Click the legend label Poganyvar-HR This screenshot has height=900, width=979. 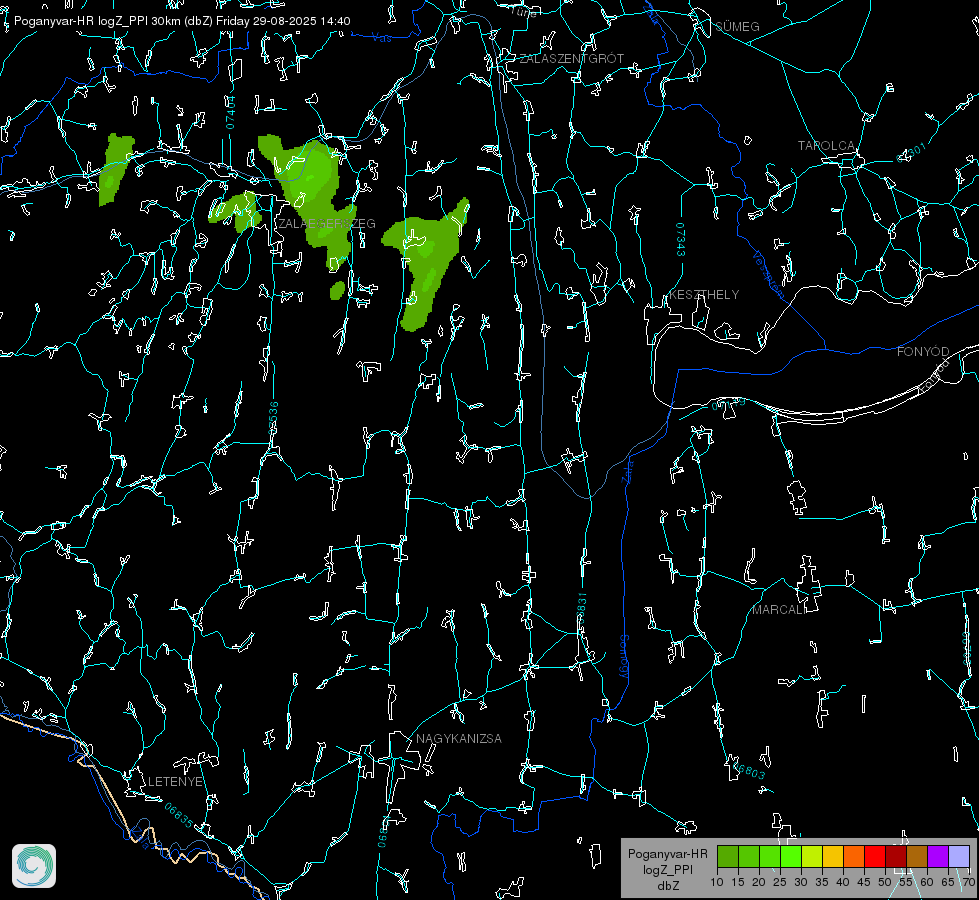(667, 854)
